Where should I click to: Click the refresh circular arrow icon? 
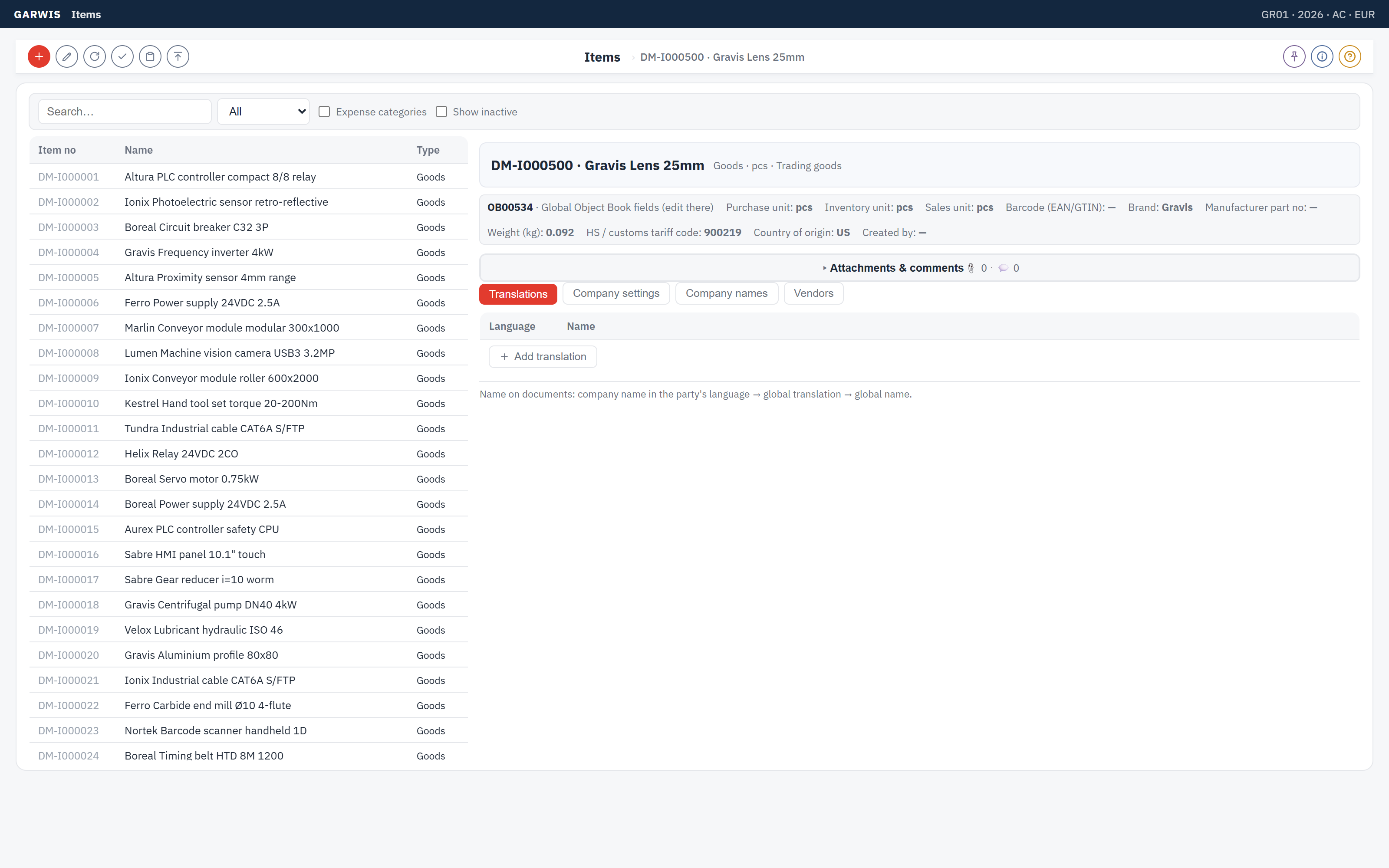[95, 57]
